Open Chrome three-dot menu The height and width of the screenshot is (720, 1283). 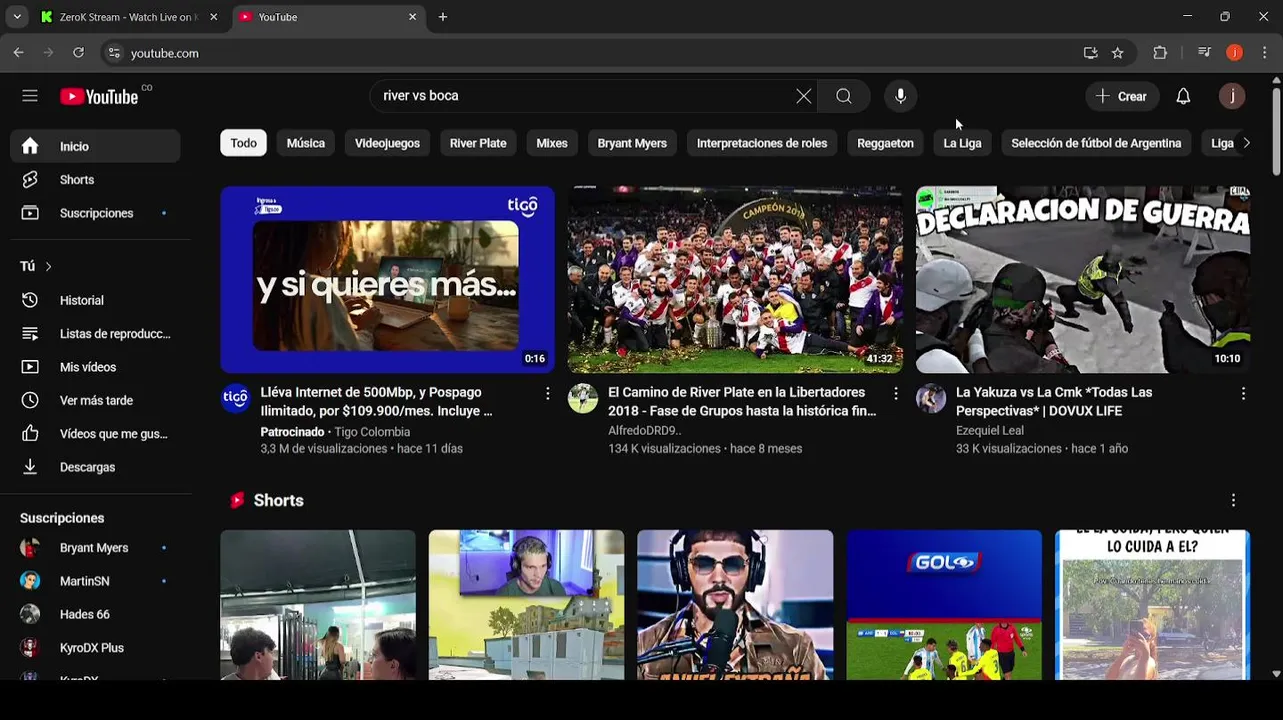pos(1264,53)
